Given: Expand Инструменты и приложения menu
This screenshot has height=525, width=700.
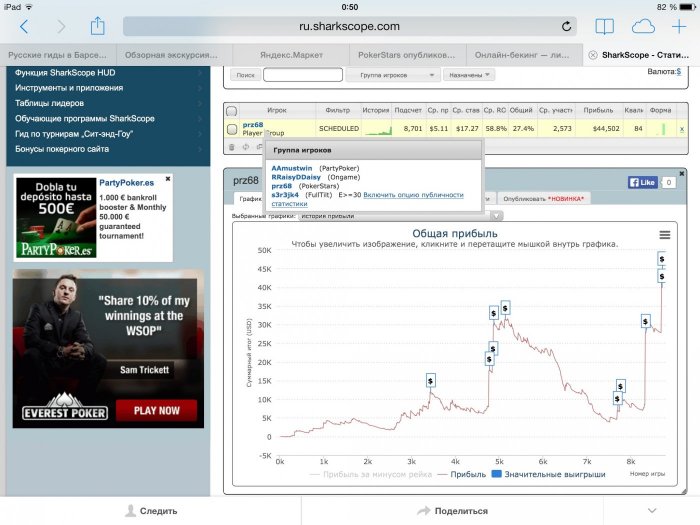Looking at the screenshot, I should pos(108,88).
